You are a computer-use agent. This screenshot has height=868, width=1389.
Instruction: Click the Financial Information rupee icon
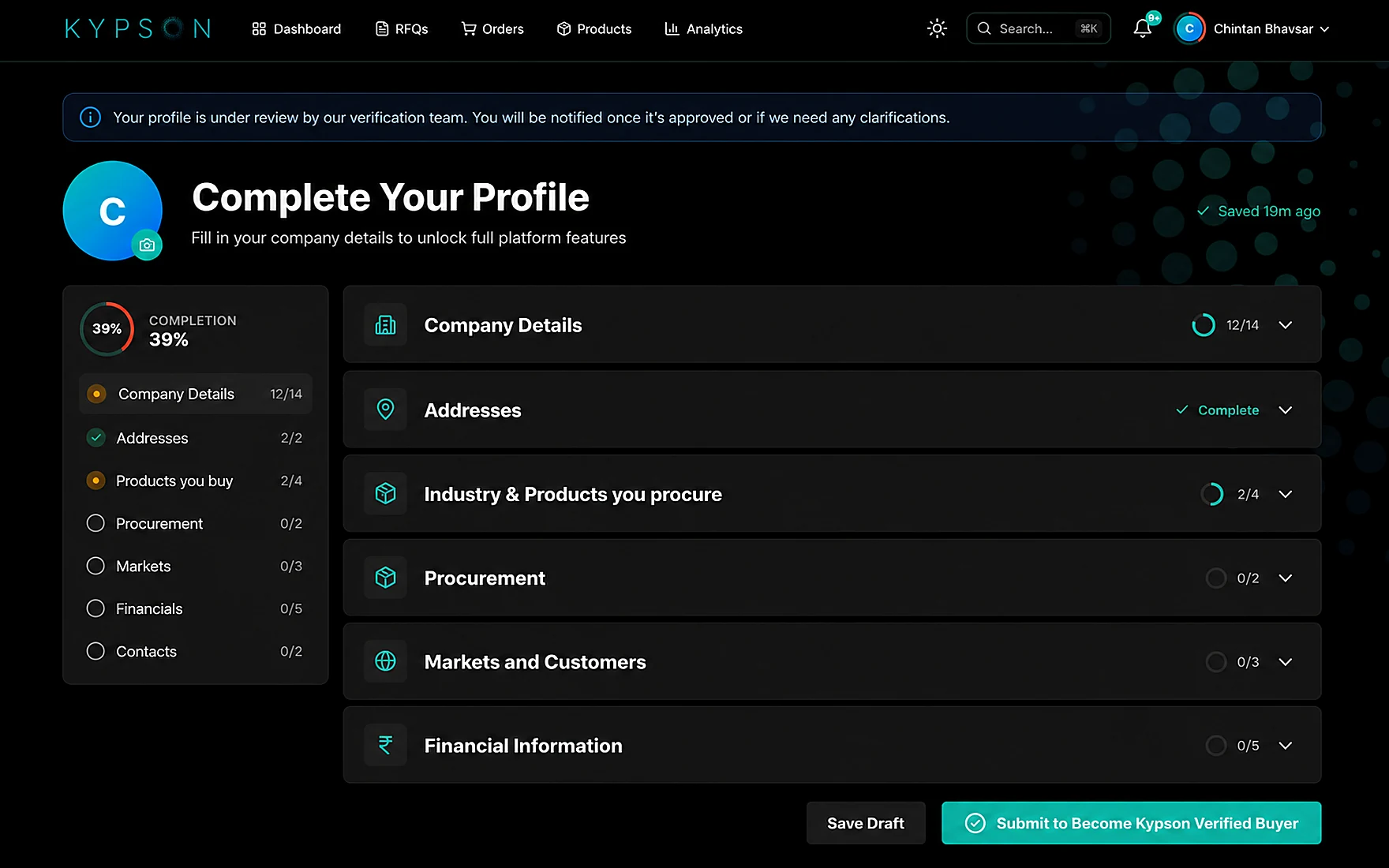(x=385, y=745)
